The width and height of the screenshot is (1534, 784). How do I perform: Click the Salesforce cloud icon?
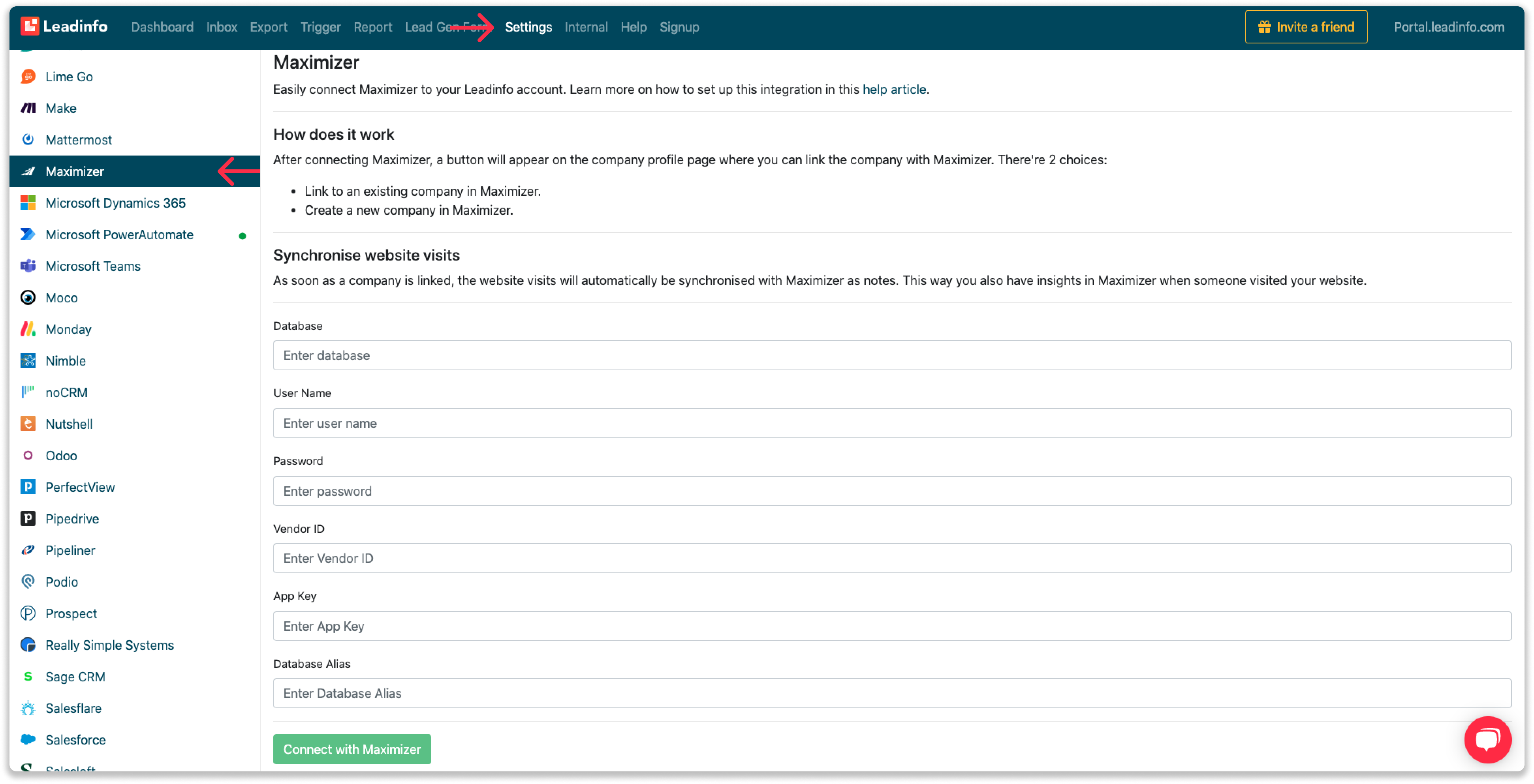tap(28, 739)
